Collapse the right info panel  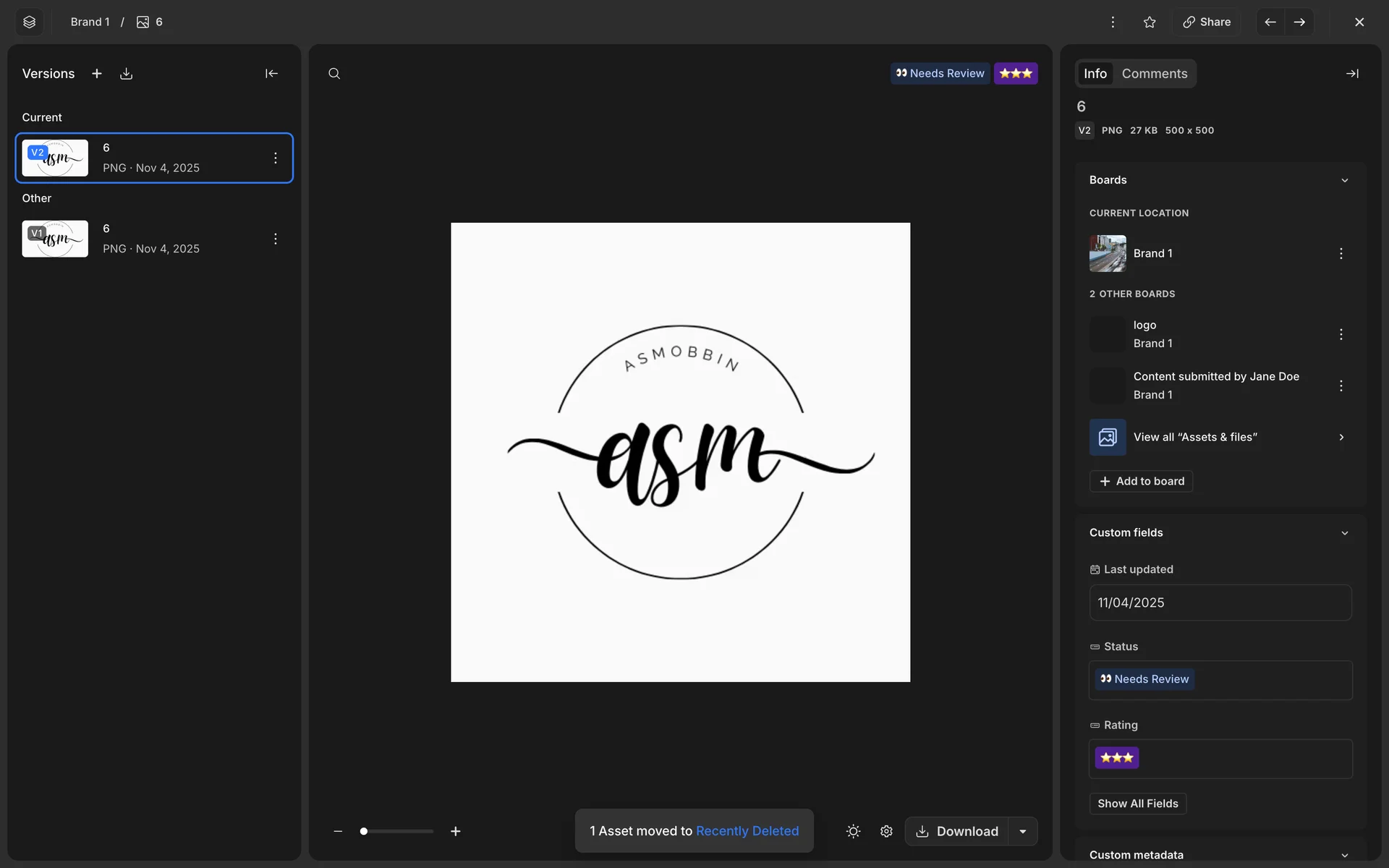(x=1351, y=74)
